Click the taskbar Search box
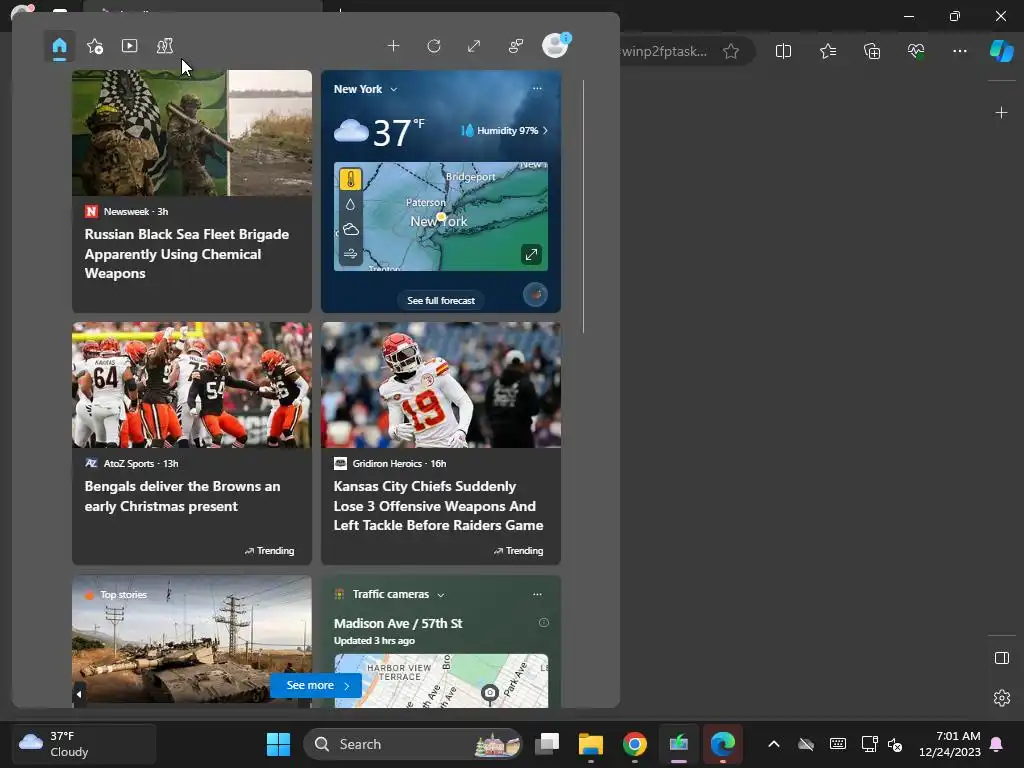The width and height of the screenshot is (1024, 768). point(413,744)
